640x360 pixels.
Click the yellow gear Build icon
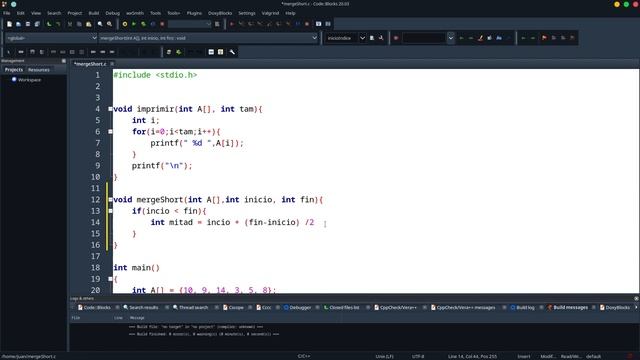coord(124,24)
